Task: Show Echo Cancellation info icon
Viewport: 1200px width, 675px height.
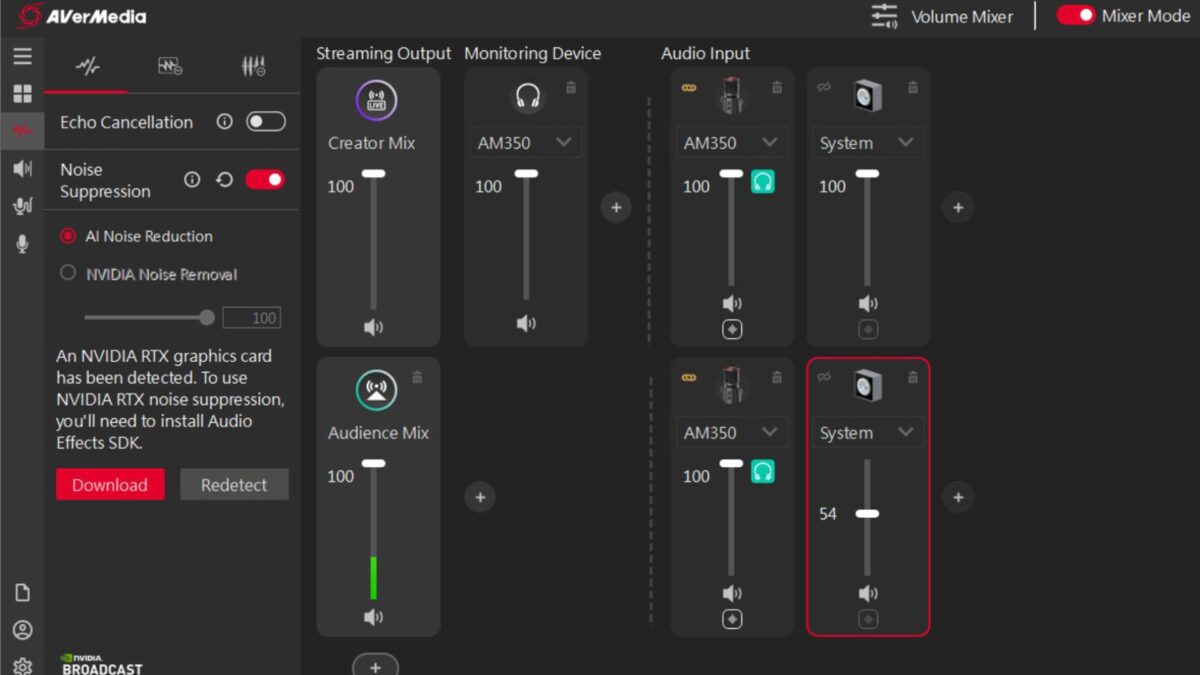Action: click(x=224, y=121)
